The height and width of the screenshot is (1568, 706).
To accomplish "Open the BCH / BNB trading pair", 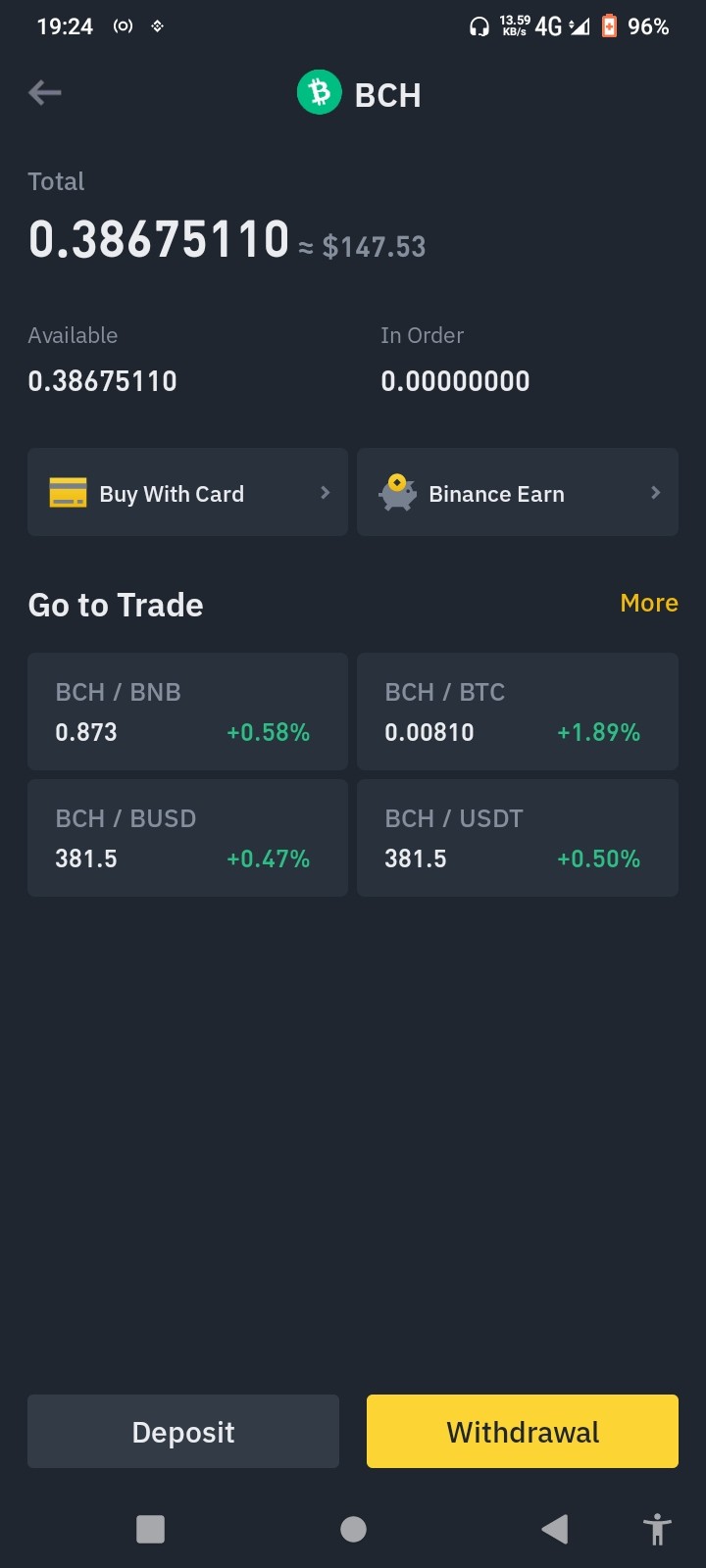I will coord(187,711).
